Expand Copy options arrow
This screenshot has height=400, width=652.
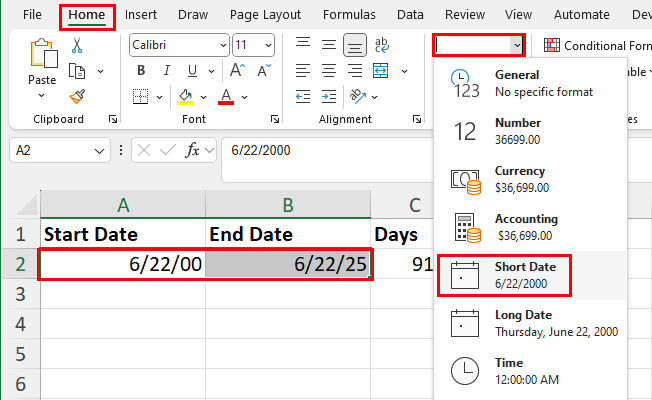(101, 72)
